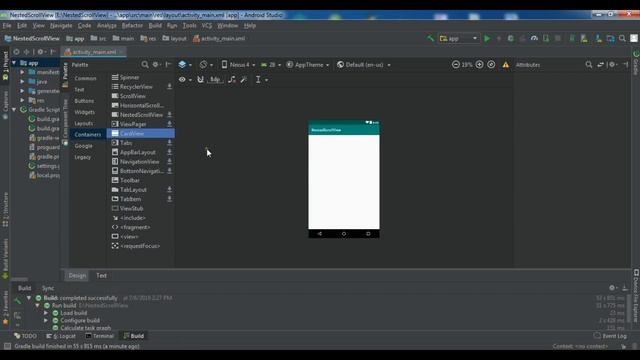Open the TODO tool window
This screenshot has height=360, width=640.
25,336
